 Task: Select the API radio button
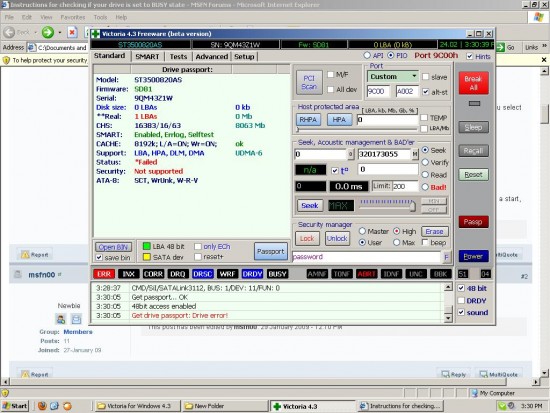[367, 55]
